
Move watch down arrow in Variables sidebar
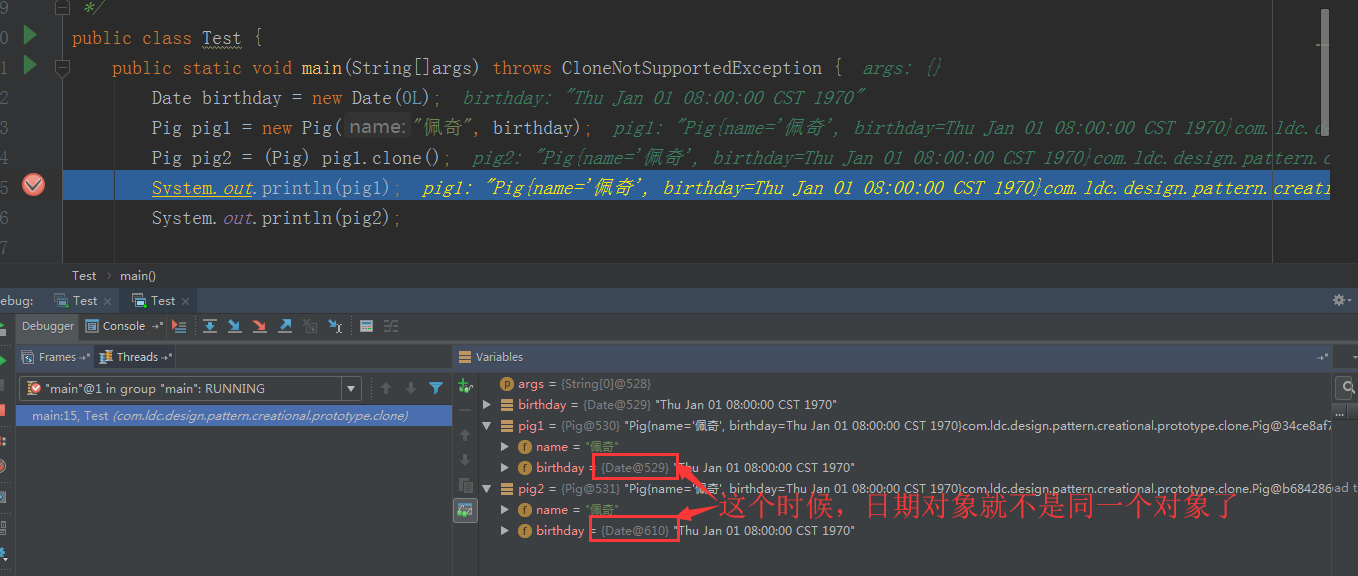coord(465,460)
